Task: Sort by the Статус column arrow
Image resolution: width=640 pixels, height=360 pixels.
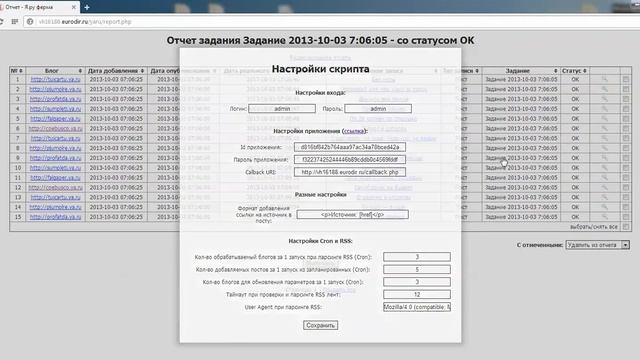Action: pyautogui.click(x=585, y=71)
